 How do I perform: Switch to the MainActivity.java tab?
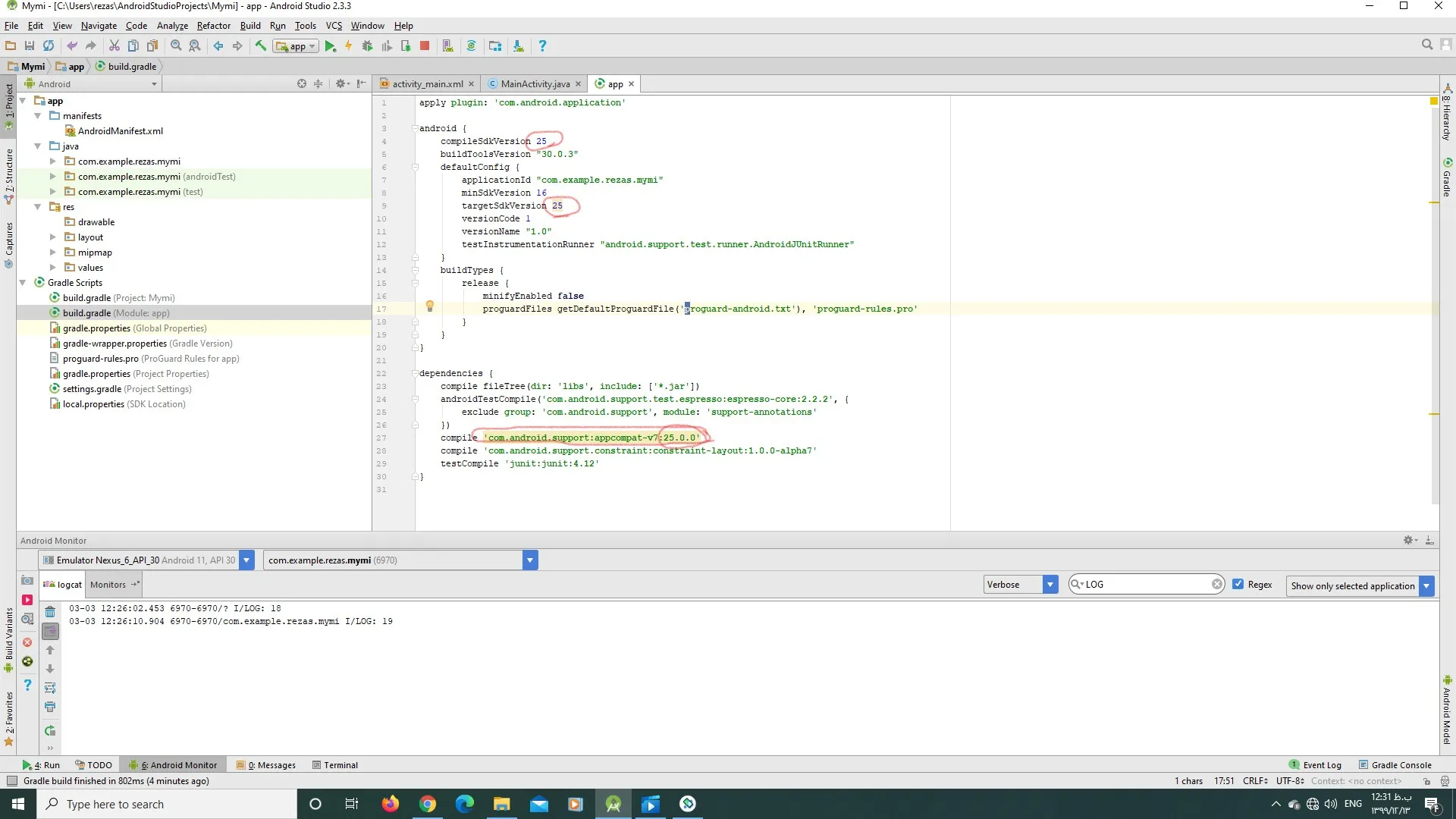click(535, 84)
